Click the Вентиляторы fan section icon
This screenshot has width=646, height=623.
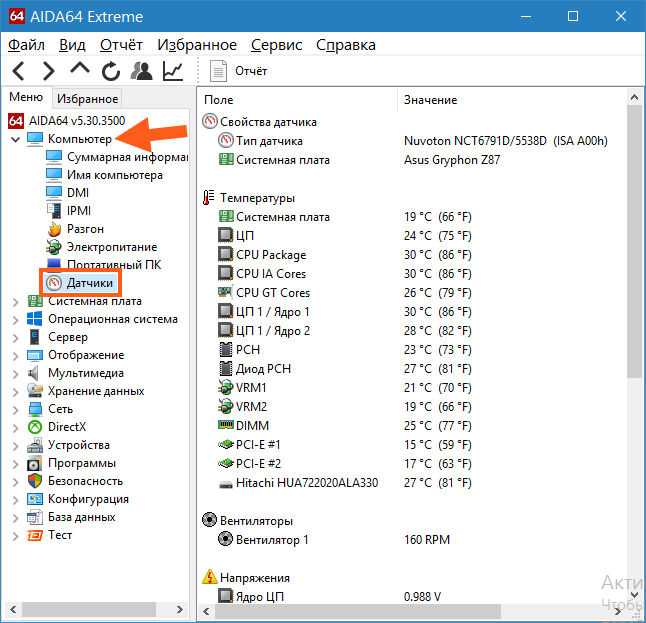209,520
